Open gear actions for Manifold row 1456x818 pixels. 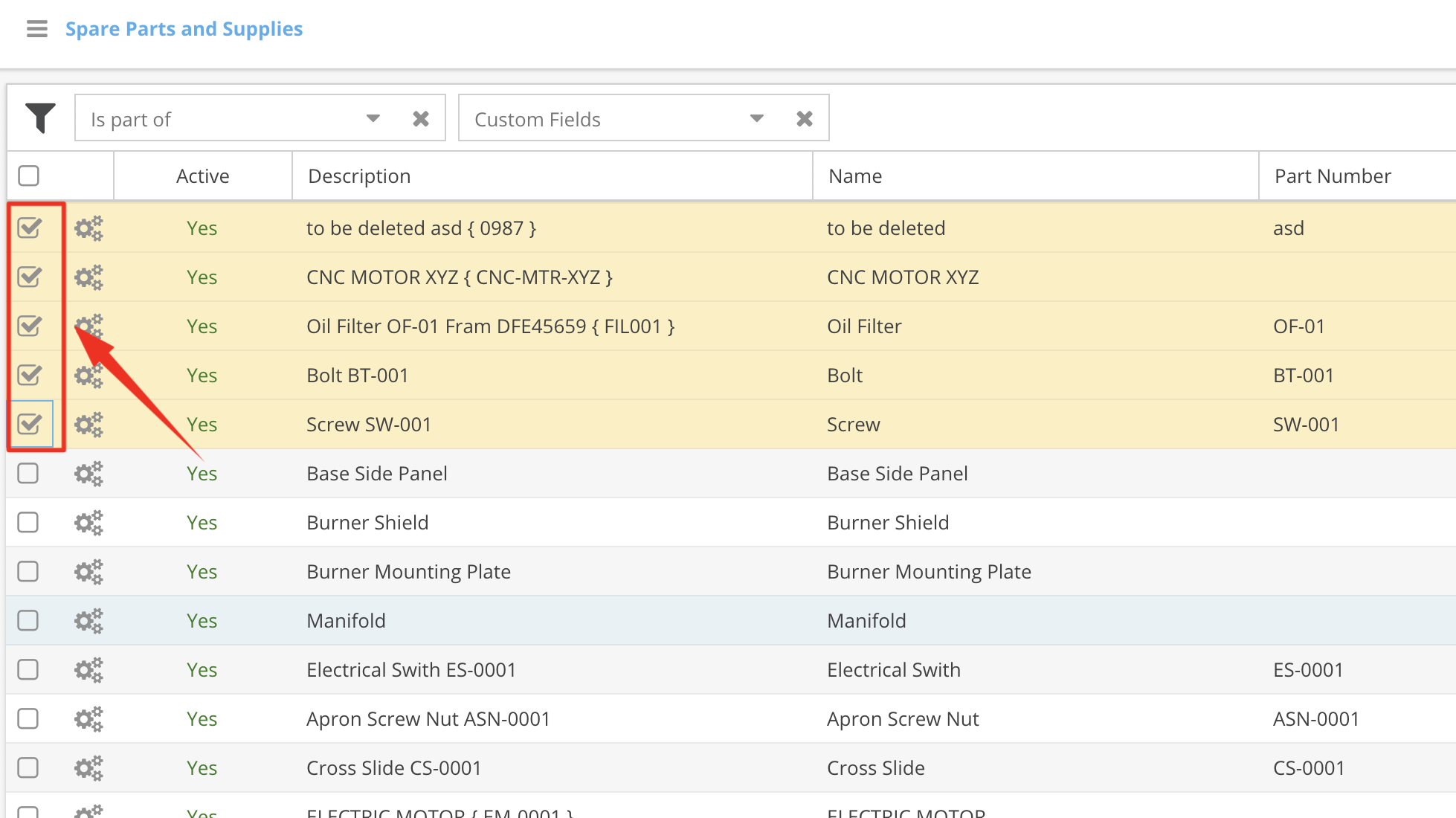click(x=88, y=621)
